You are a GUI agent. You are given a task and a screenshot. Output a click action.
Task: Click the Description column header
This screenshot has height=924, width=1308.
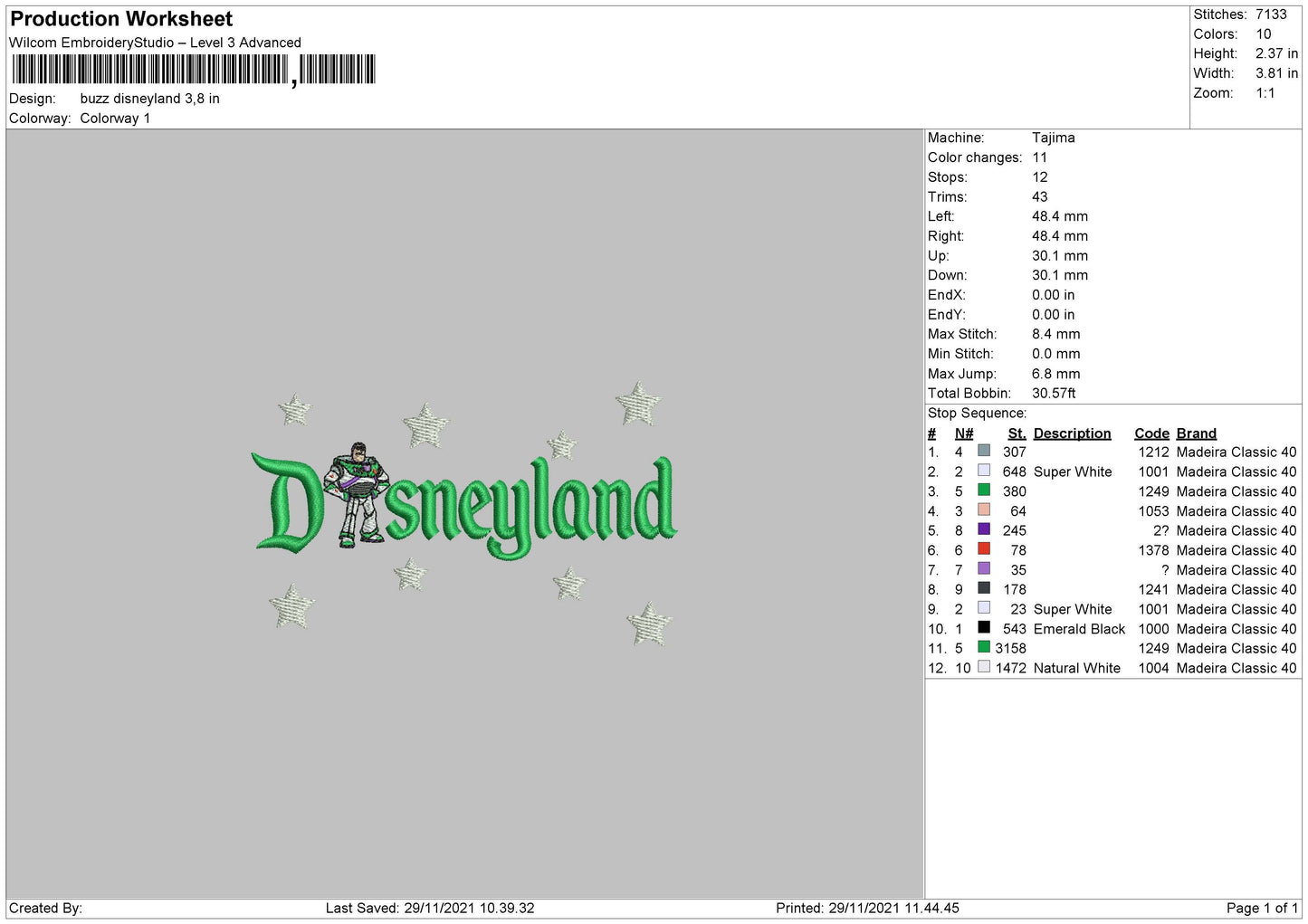pyautogui.click(x=1073, y=433)
